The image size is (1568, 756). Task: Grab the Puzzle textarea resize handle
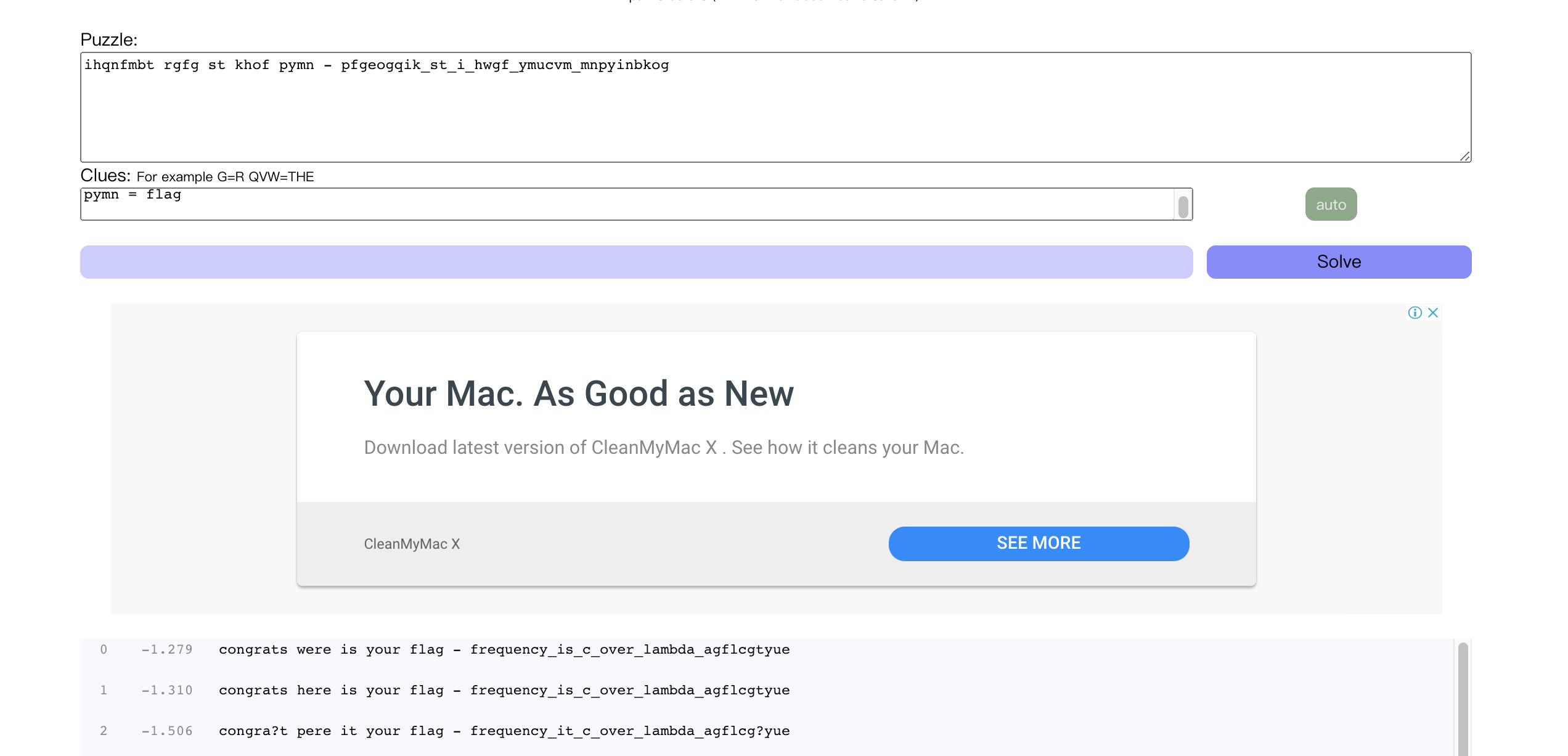pos(1465,157)
